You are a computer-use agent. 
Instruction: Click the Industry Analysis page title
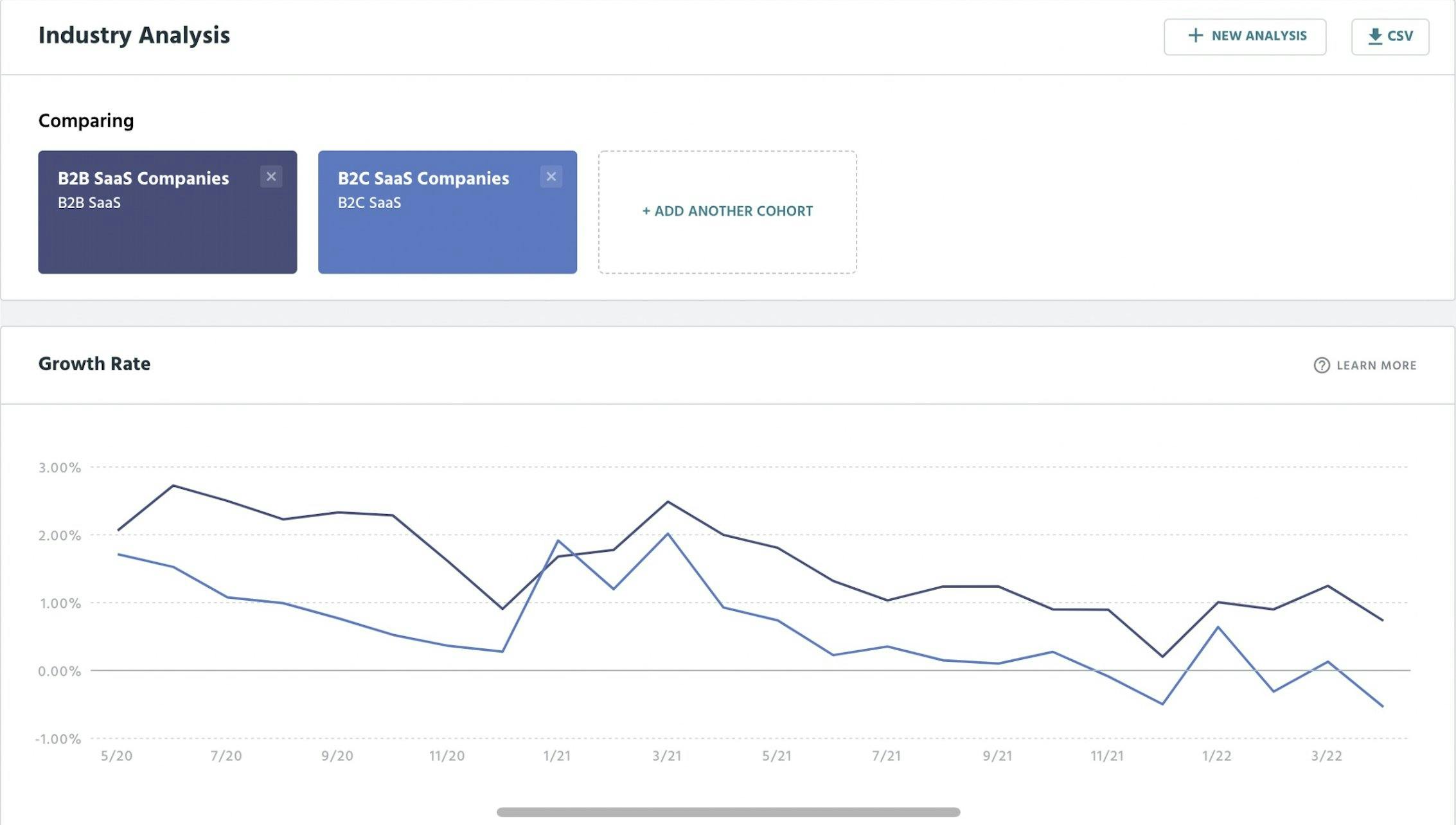pyautogui.click(x=134, y=35)
